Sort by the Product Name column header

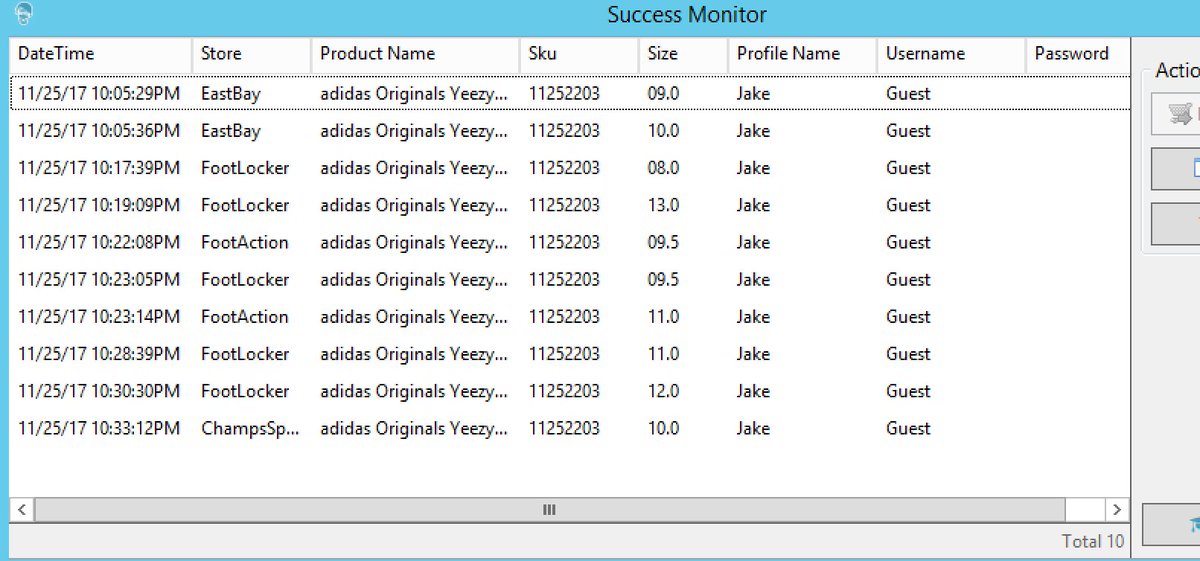pyautogui.click(x=415, y=54)
